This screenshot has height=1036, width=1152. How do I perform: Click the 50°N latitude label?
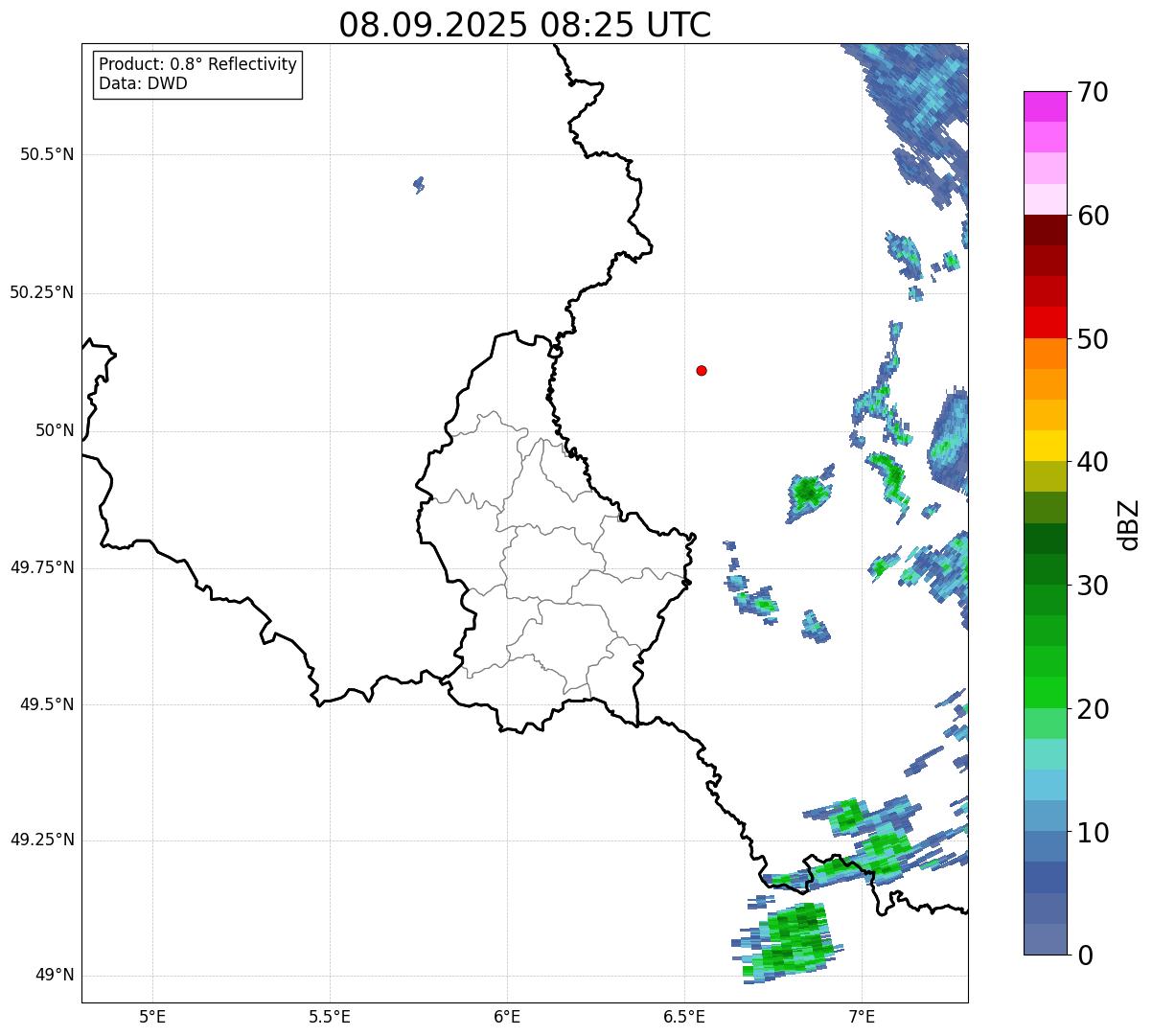tap(55, 430)
